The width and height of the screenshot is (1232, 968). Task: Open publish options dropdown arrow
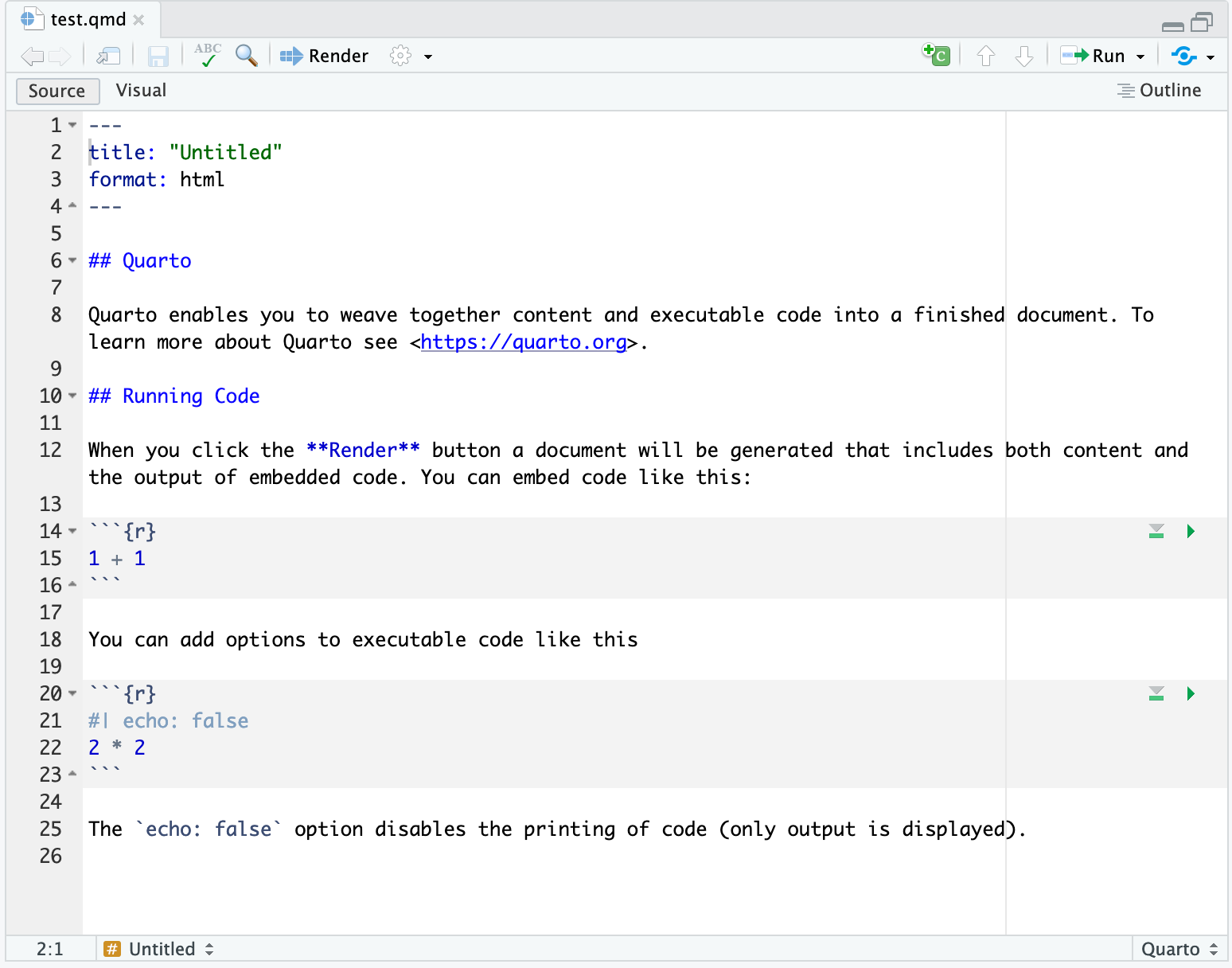[1211, 57]
